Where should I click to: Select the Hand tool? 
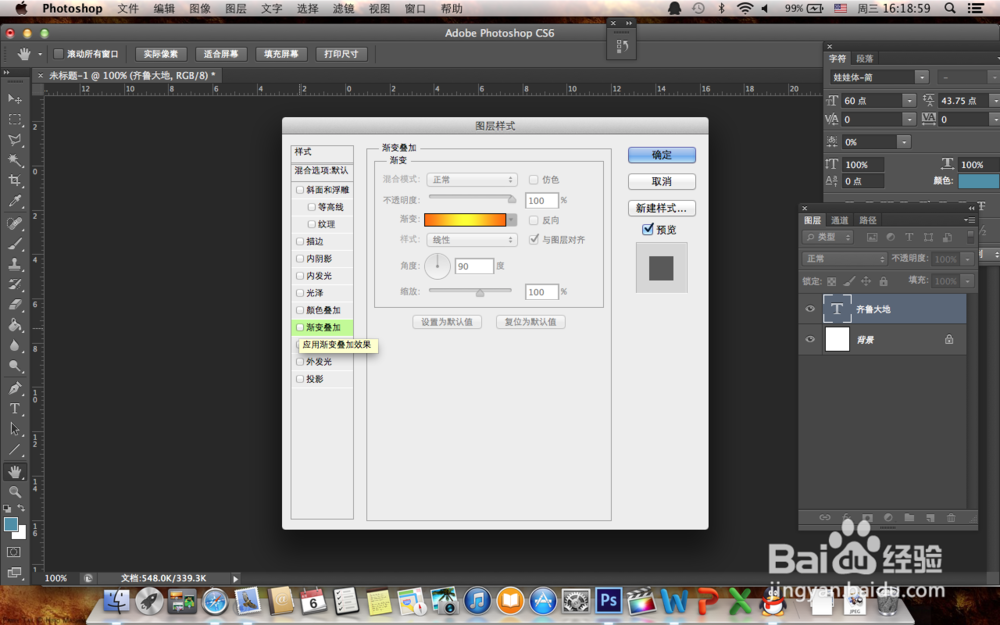tap(13, 473)
